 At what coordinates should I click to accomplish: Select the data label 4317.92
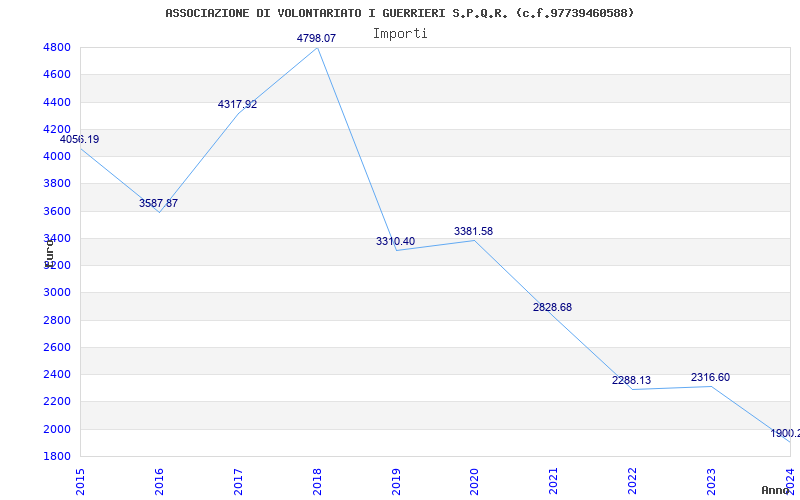(x=237, y=105)
